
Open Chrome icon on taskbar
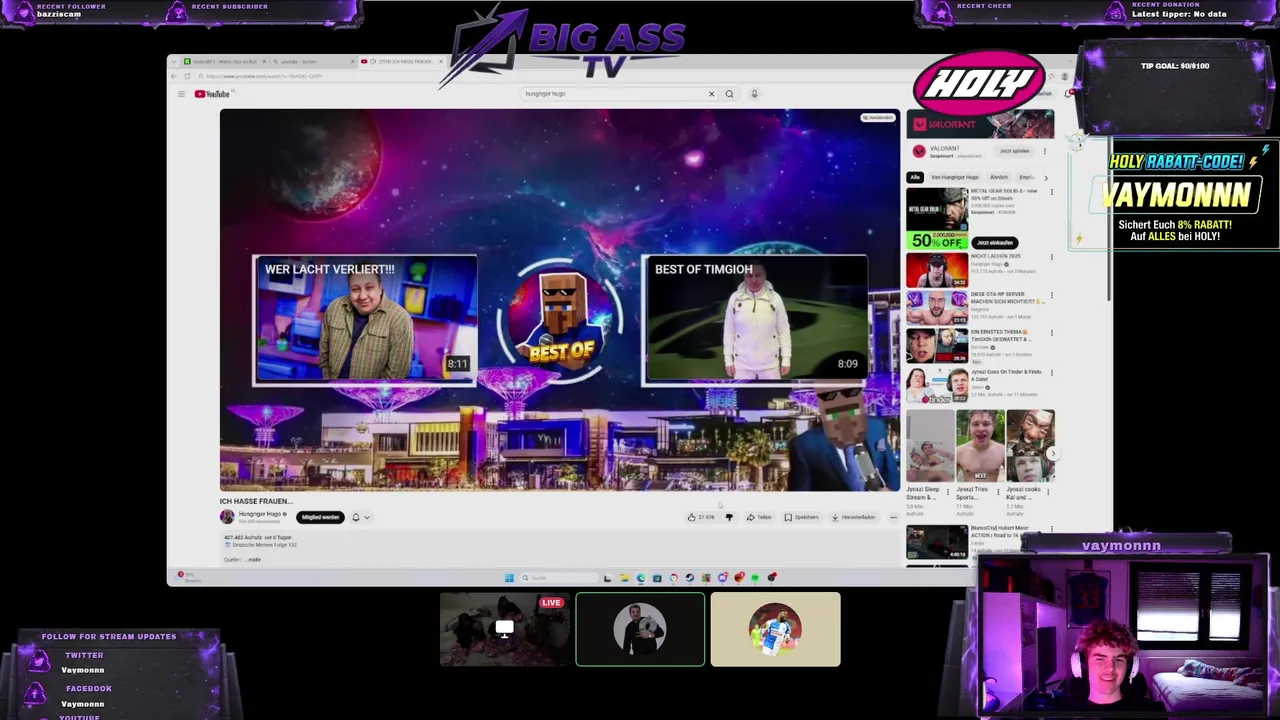(673, 578)
